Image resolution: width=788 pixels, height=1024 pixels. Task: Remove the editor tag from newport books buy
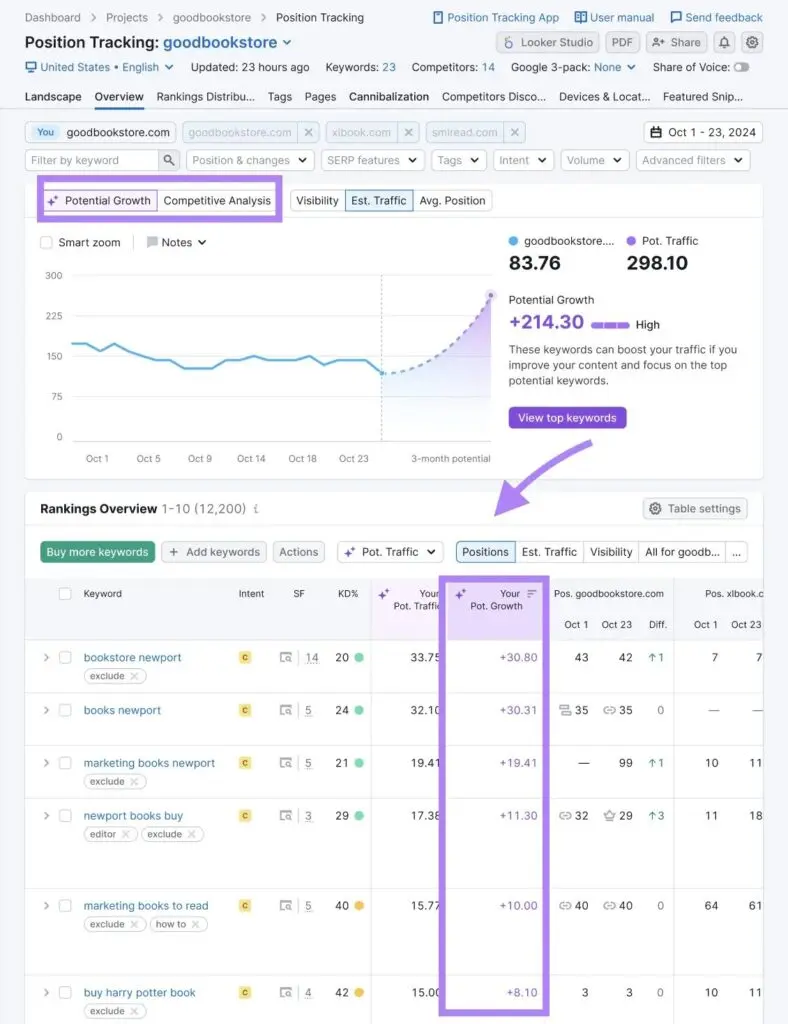[126, 834]
